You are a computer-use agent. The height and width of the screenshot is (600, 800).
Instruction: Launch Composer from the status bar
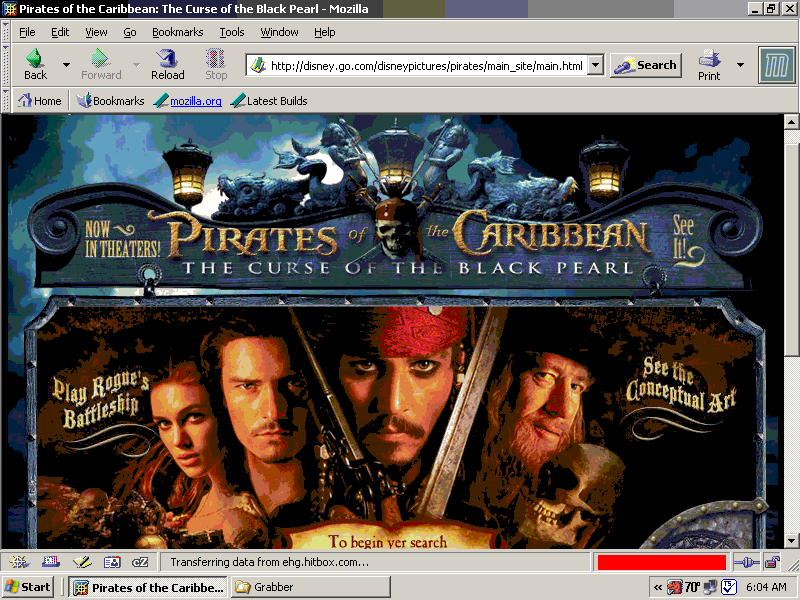pos(82,562)
